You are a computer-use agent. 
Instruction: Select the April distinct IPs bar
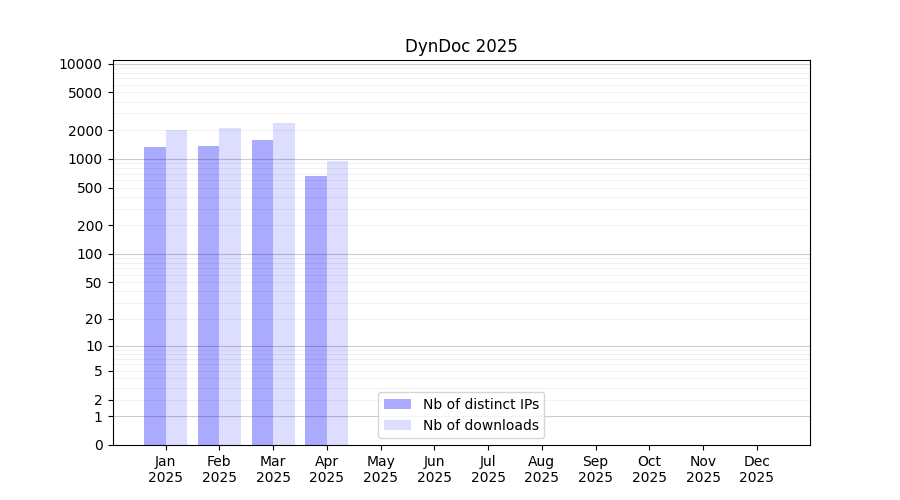coord(316,311)
